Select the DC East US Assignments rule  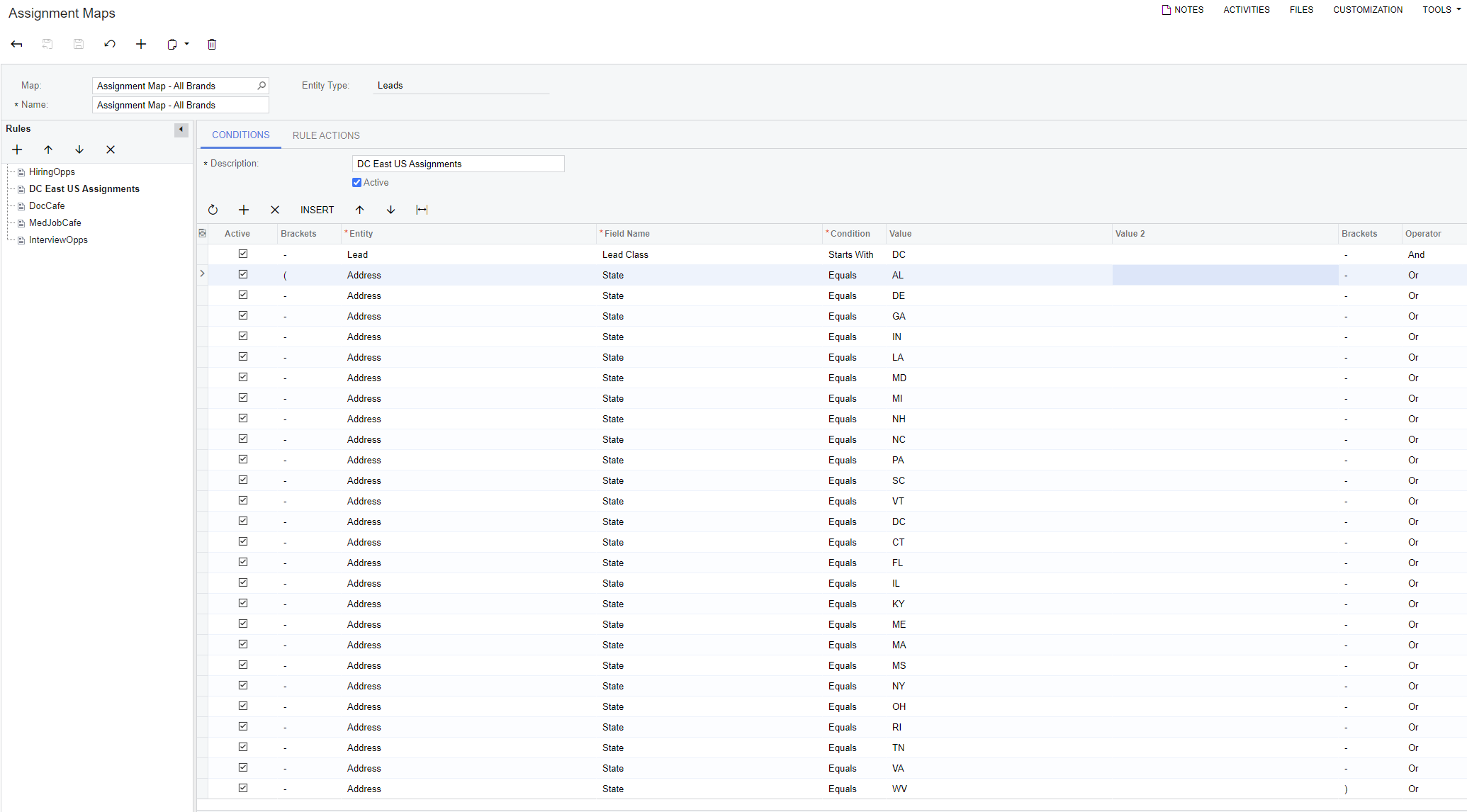(x=84, y=188)
